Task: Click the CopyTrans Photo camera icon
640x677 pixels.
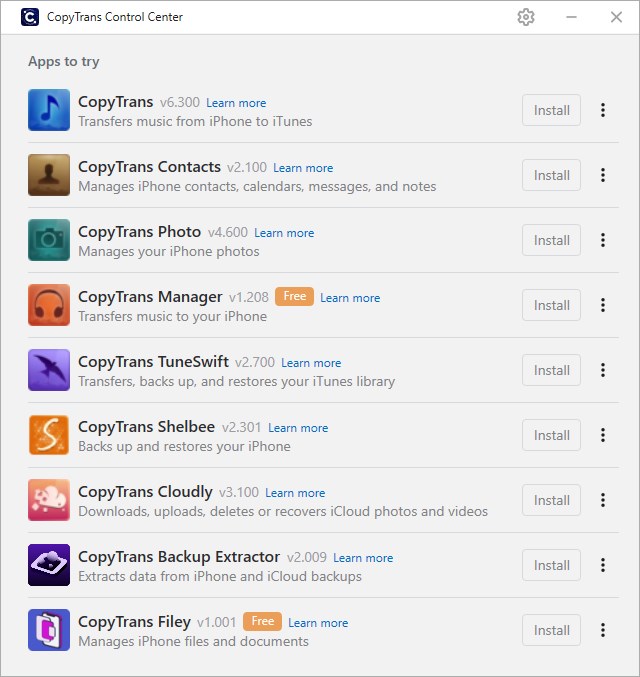Action: pos(49,240)
